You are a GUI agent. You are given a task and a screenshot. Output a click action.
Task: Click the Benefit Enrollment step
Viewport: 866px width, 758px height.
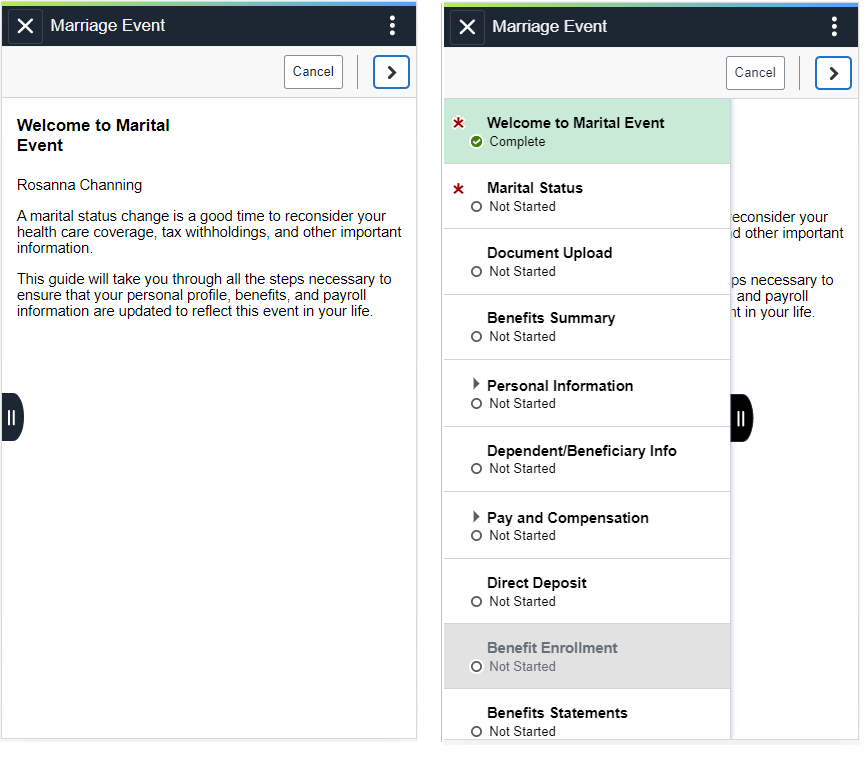[x=587, y=656]
